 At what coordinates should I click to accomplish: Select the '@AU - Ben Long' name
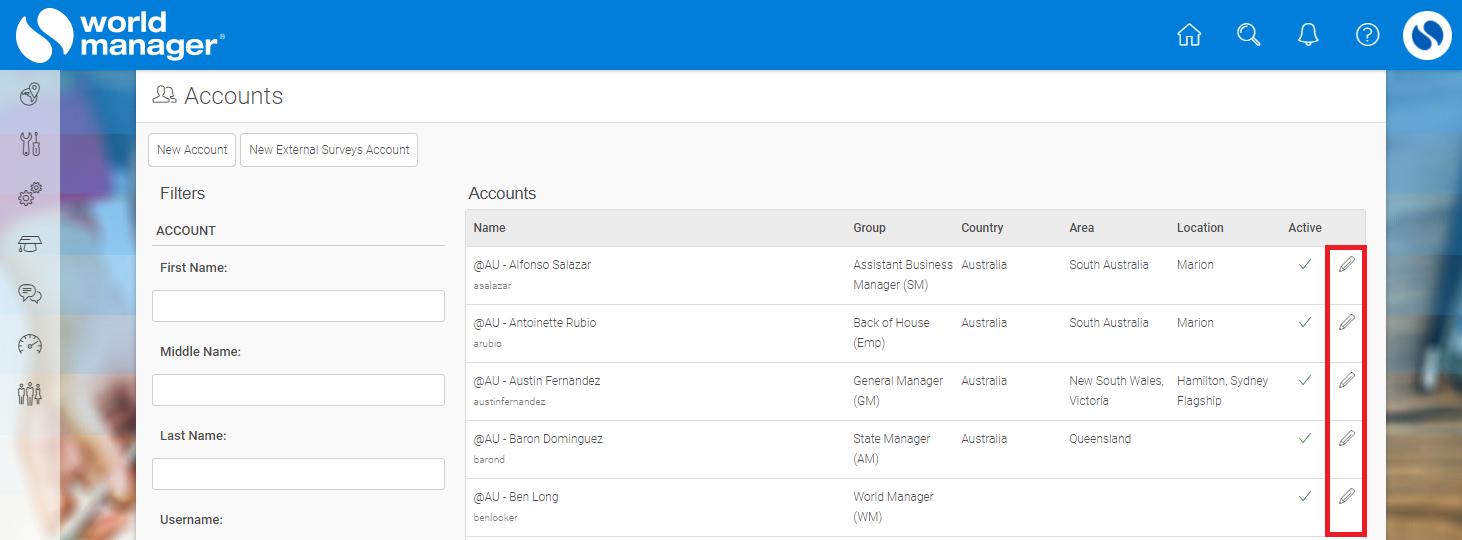pyautogui.click(x=516, y=497)
